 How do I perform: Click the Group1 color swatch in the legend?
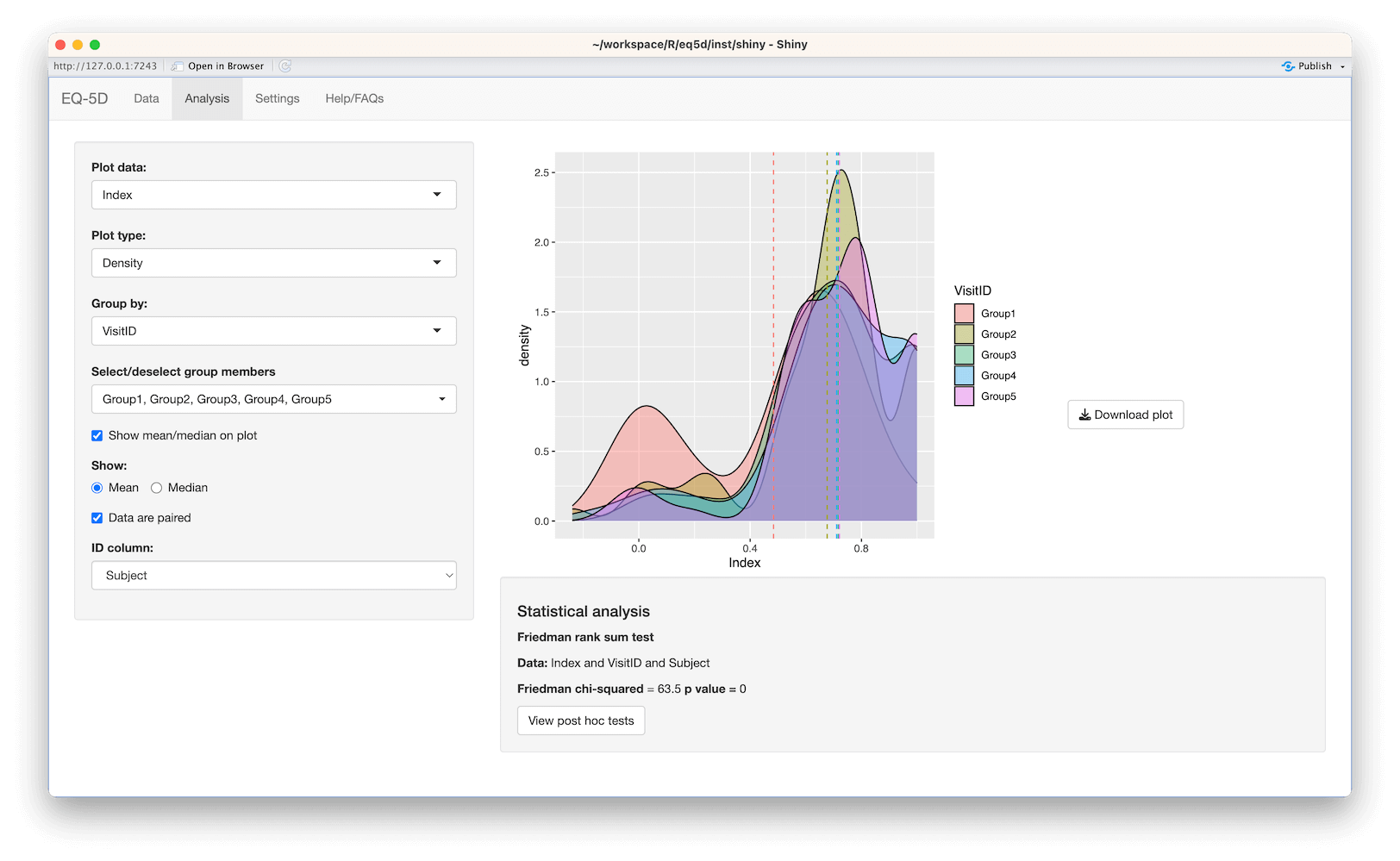pos(964,313)
